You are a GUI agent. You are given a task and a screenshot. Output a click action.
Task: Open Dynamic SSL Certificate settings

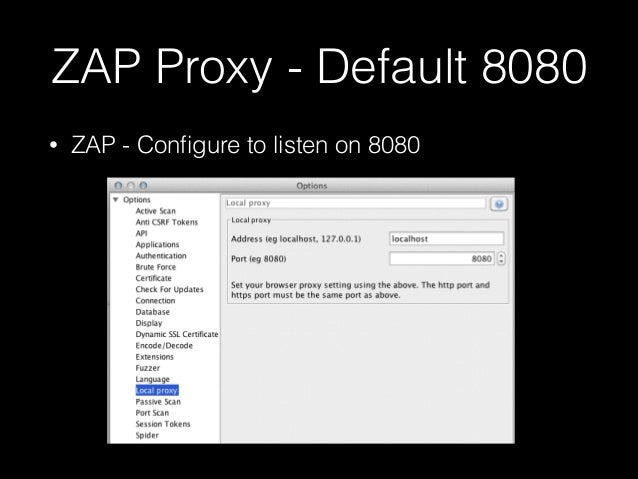click(x=177, y=334)
